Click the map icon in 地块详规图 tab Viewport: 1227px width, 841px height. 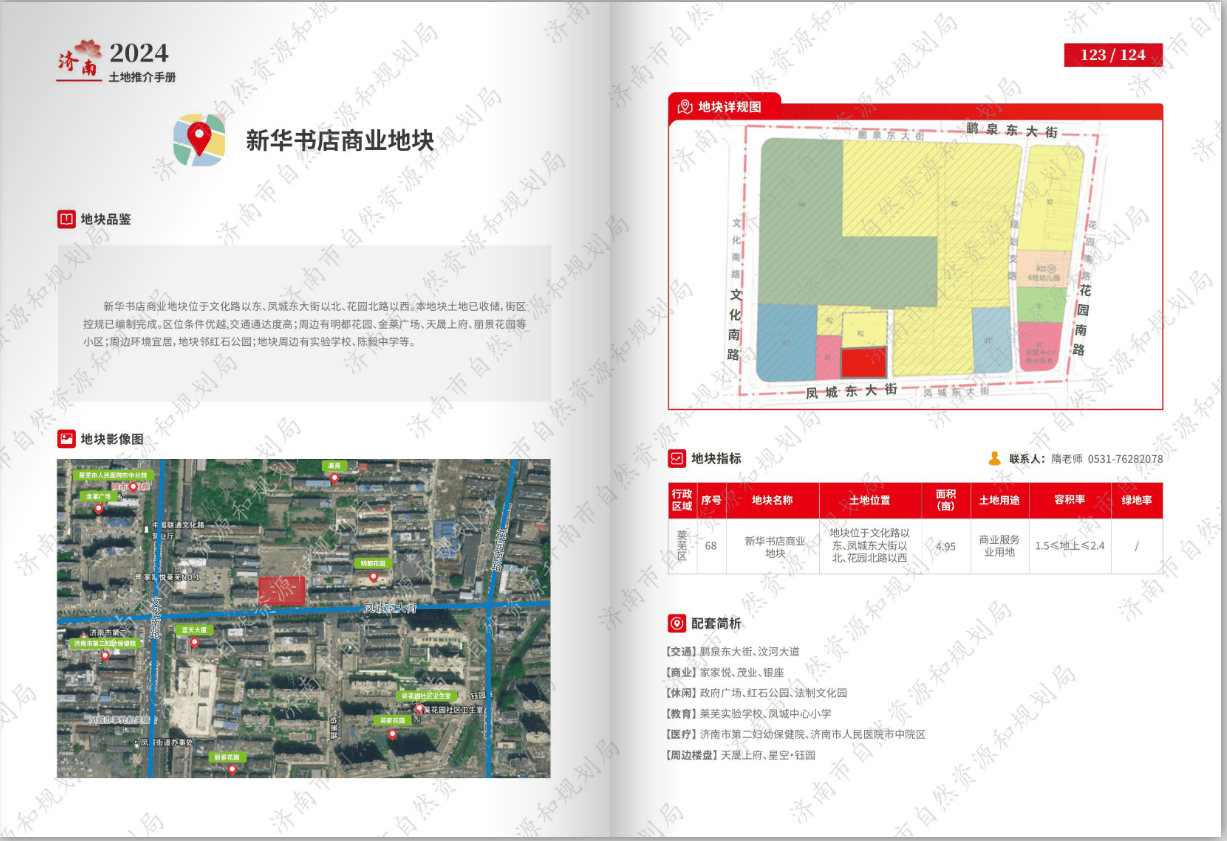(x=685, y=106)
